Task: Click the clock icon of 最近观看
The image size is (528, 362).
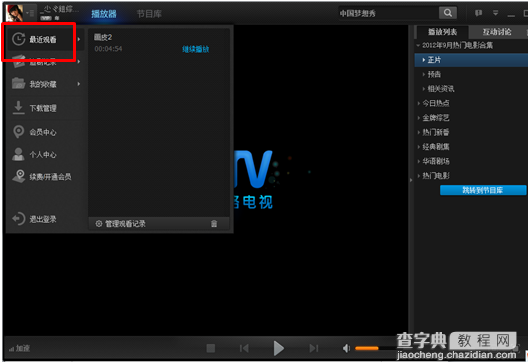Action: [19, 39]
